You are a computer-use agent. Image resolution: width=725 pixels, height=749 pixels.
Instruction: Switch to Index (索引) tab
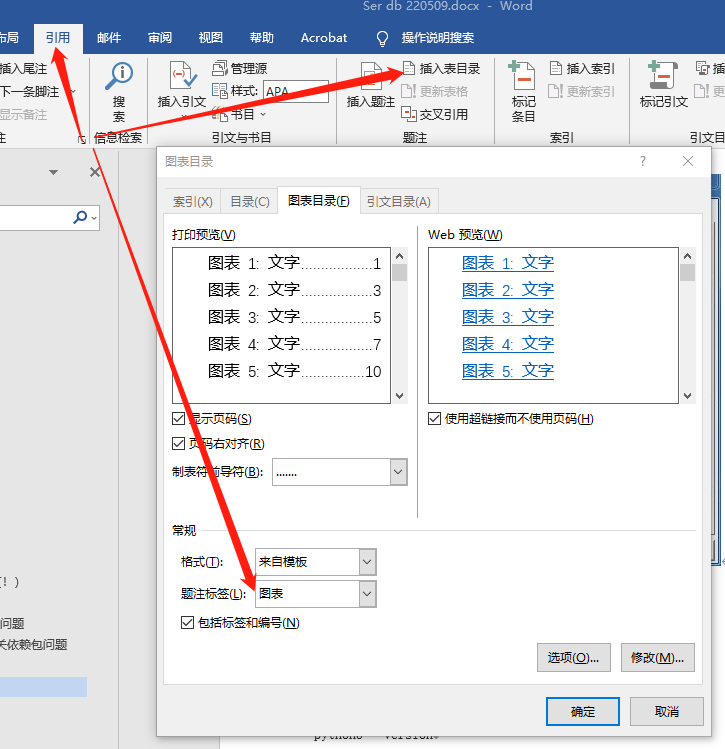coord(192,202)
